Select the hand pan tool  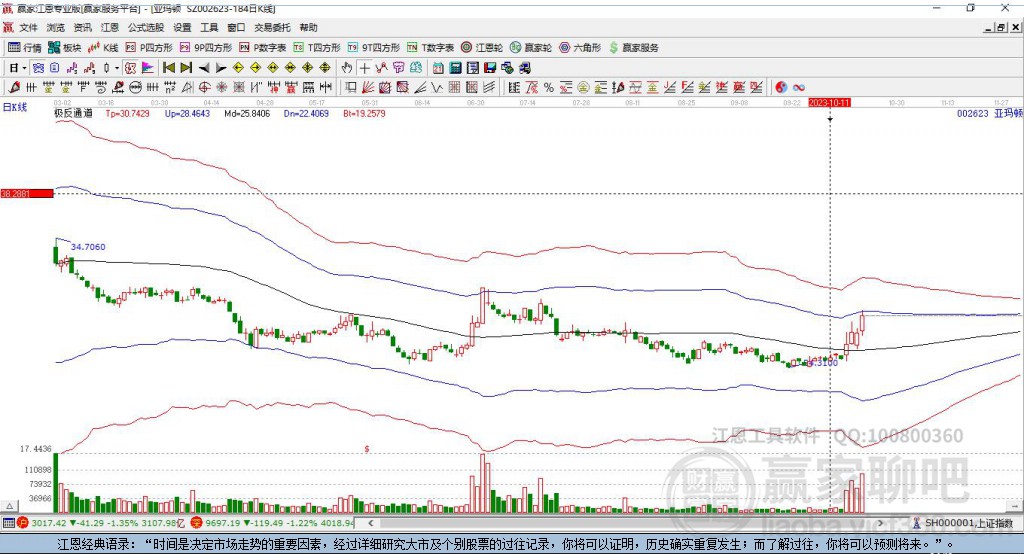coord(347,68)
